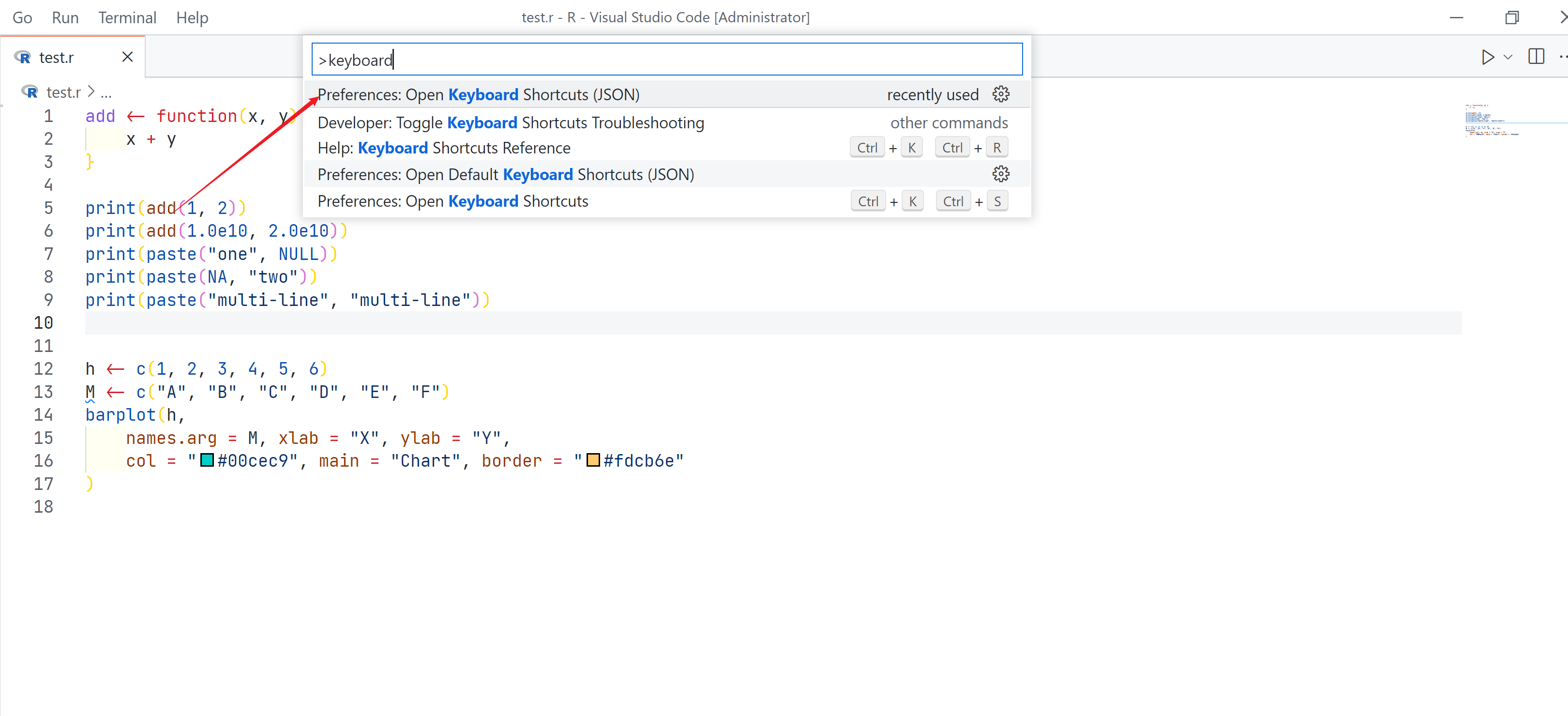The image size is (1568, 716).
Task: Click gear icon for Default Keyboard Shortcuts
Action: (1000, 175)
